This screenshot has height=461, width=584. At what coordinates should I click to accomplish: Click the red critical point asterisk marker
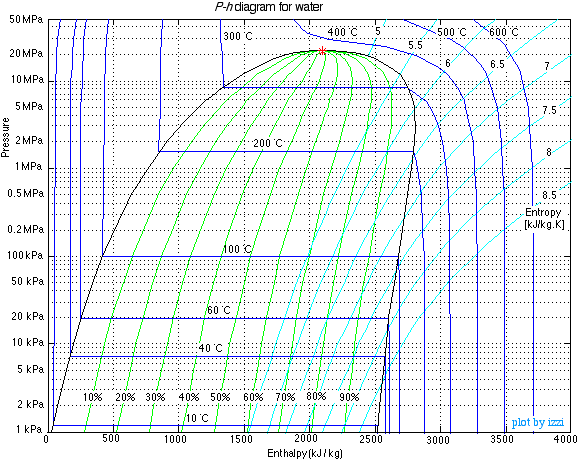[x=323, y=51]
